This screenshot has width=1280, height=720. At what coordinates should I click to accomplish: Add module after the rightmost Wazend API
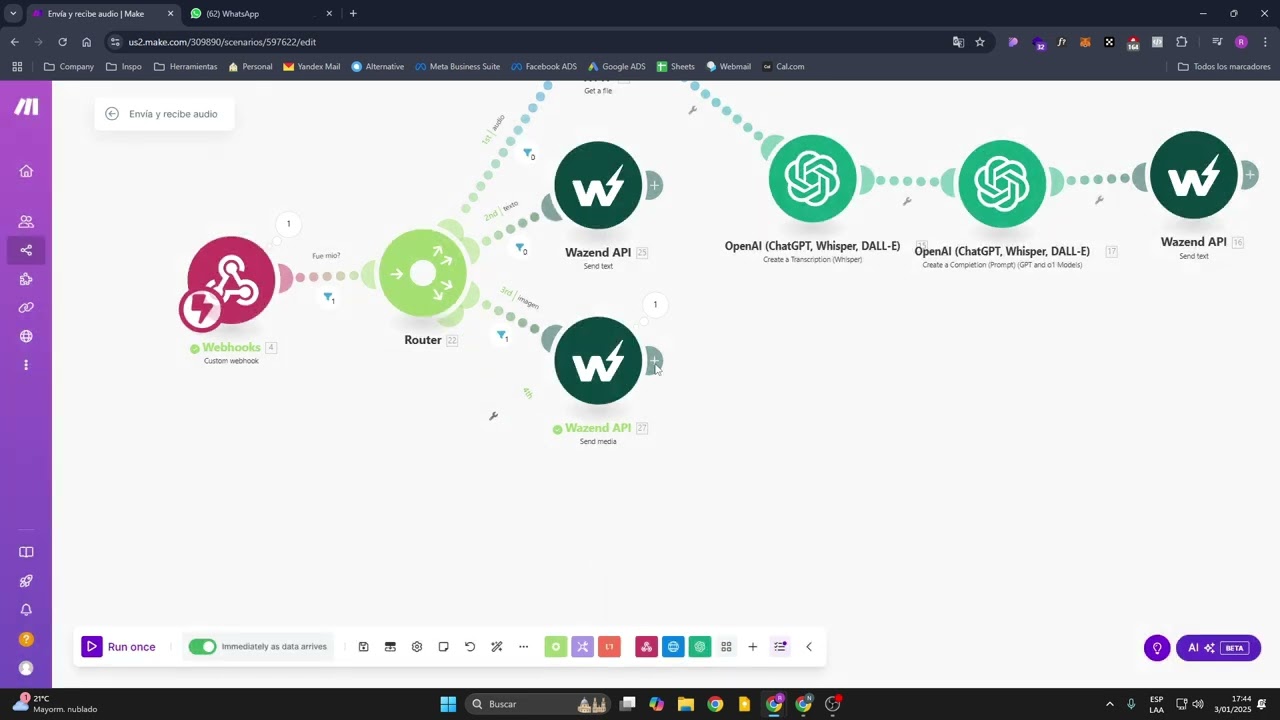(x=1249, y=175)
